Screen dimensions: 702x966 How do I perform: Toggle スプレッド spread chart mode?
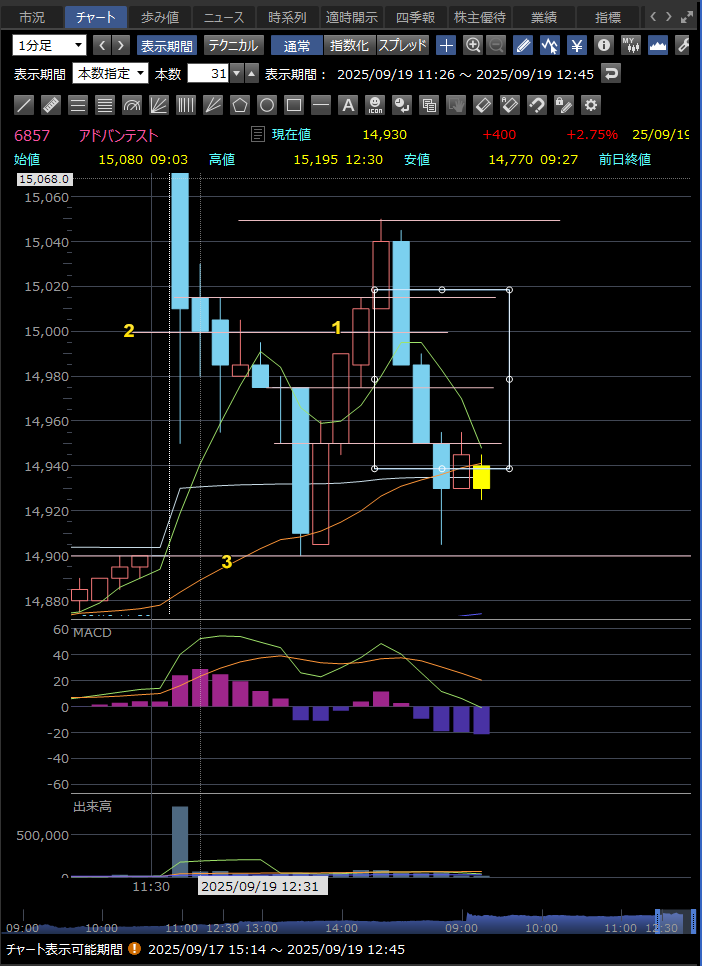pyautogui.click(x=402, y=45)
